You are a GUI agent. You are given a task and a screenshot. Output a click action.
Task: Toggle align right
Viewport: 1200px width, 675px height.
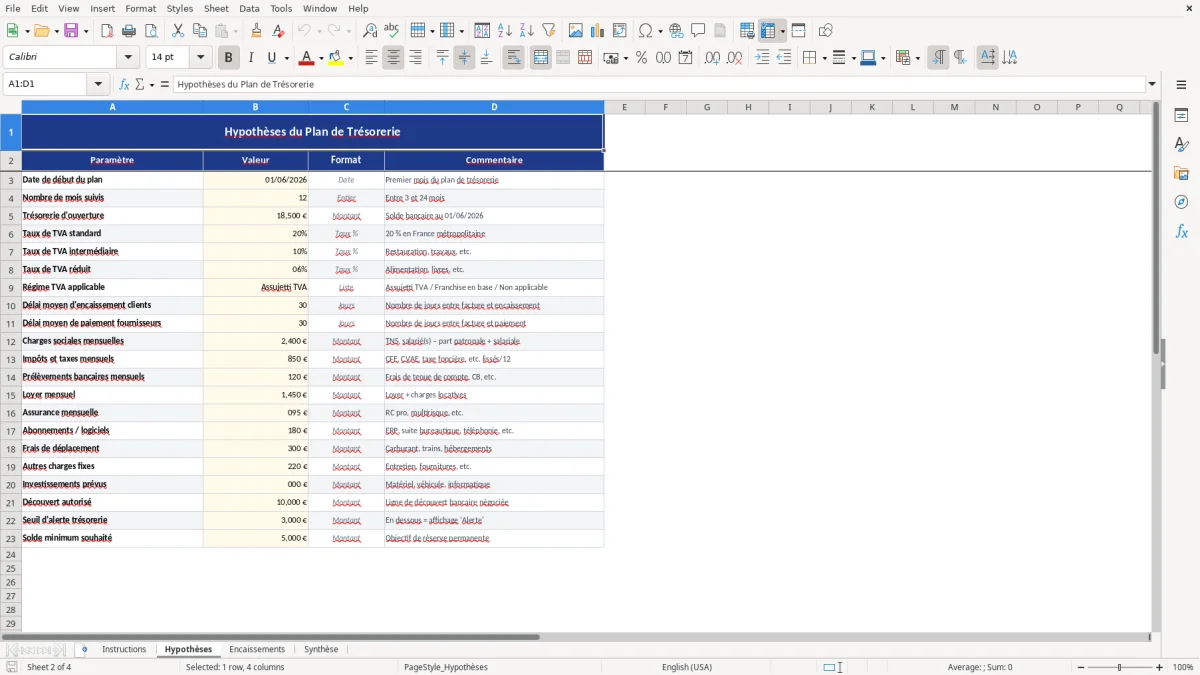[x=416, y=58]
